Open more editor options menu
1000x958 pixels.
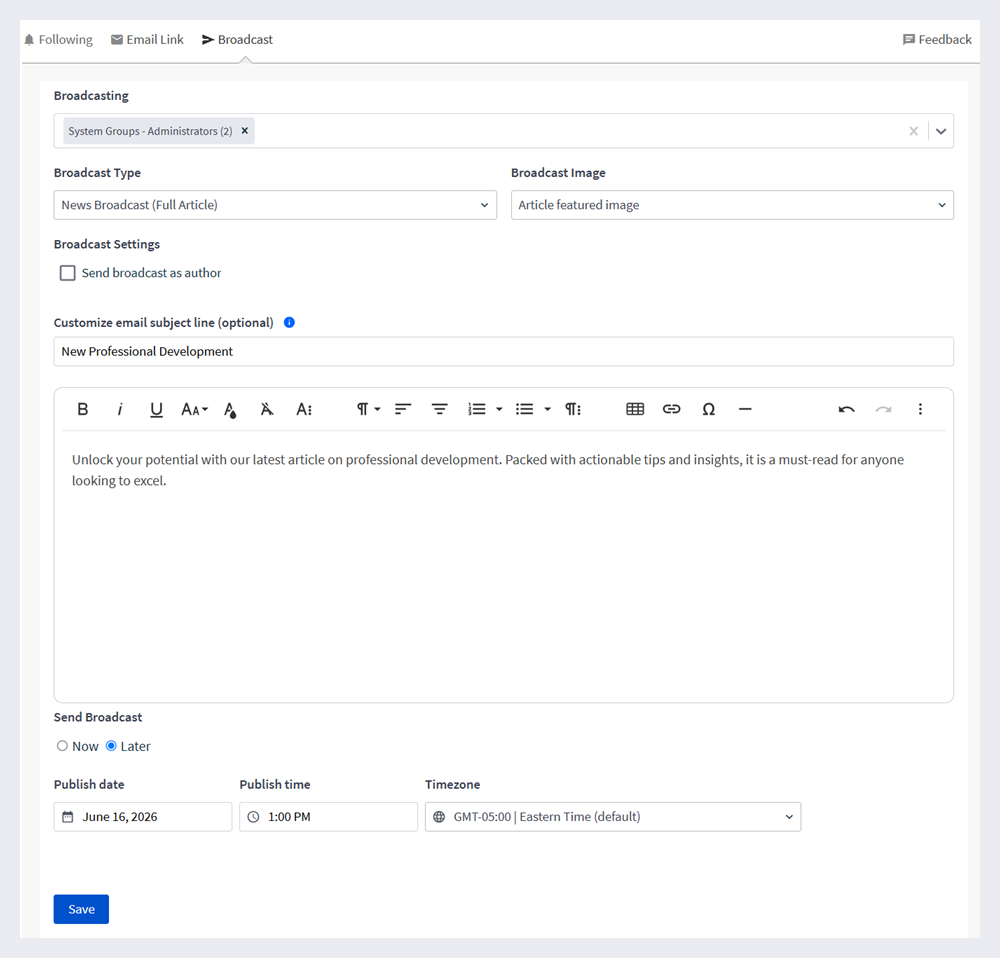(920, 409)
